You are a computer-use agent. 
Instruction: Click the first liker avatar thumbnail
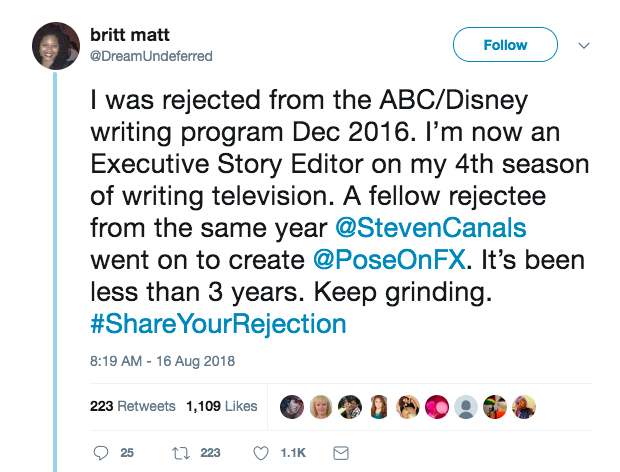pyautogui.click(x=292, y=406)
